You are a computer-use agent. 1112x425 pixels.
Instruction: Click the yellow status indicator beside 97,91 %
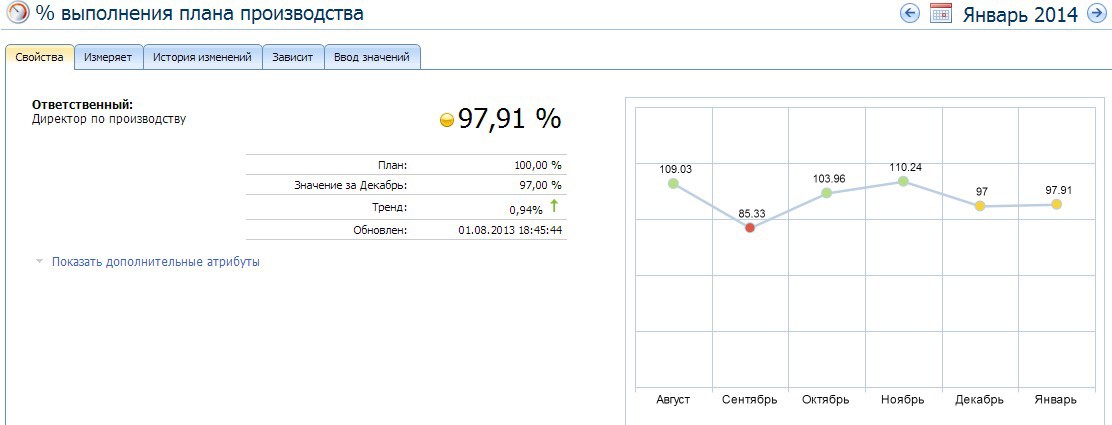pyautogui.click(x=447, y=121)
